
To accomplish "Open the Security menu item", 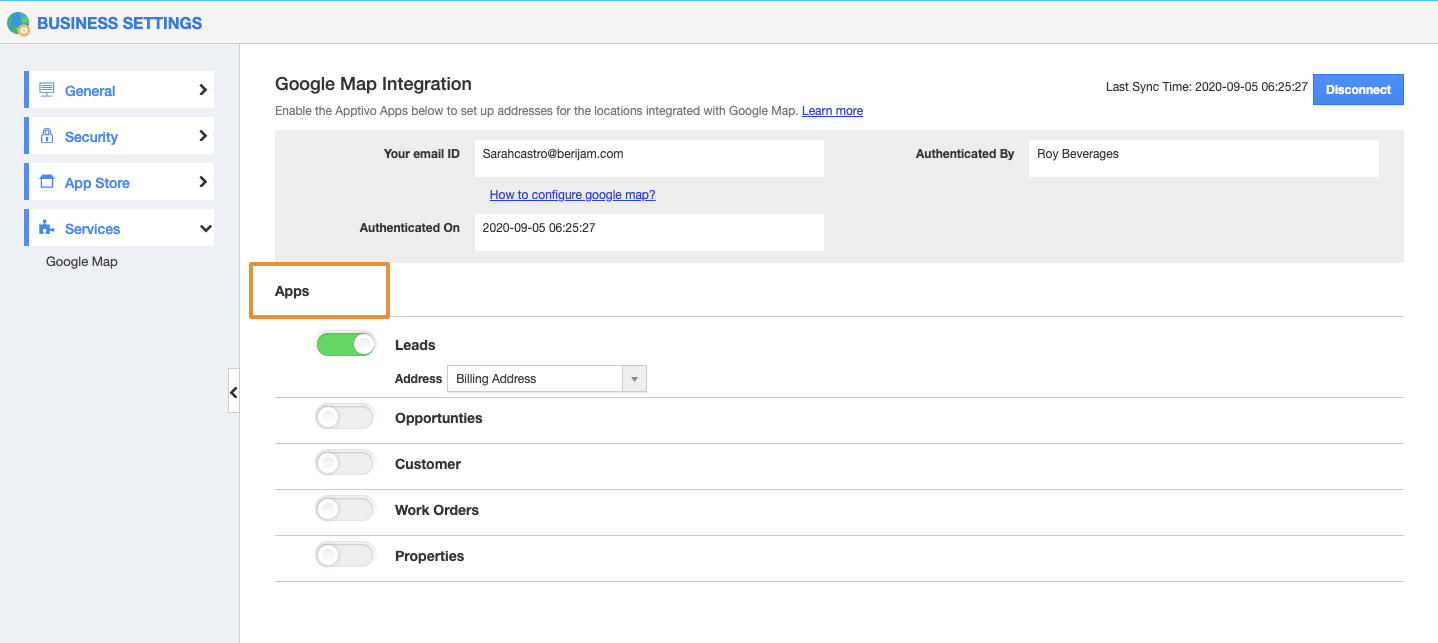I will 91,137.
